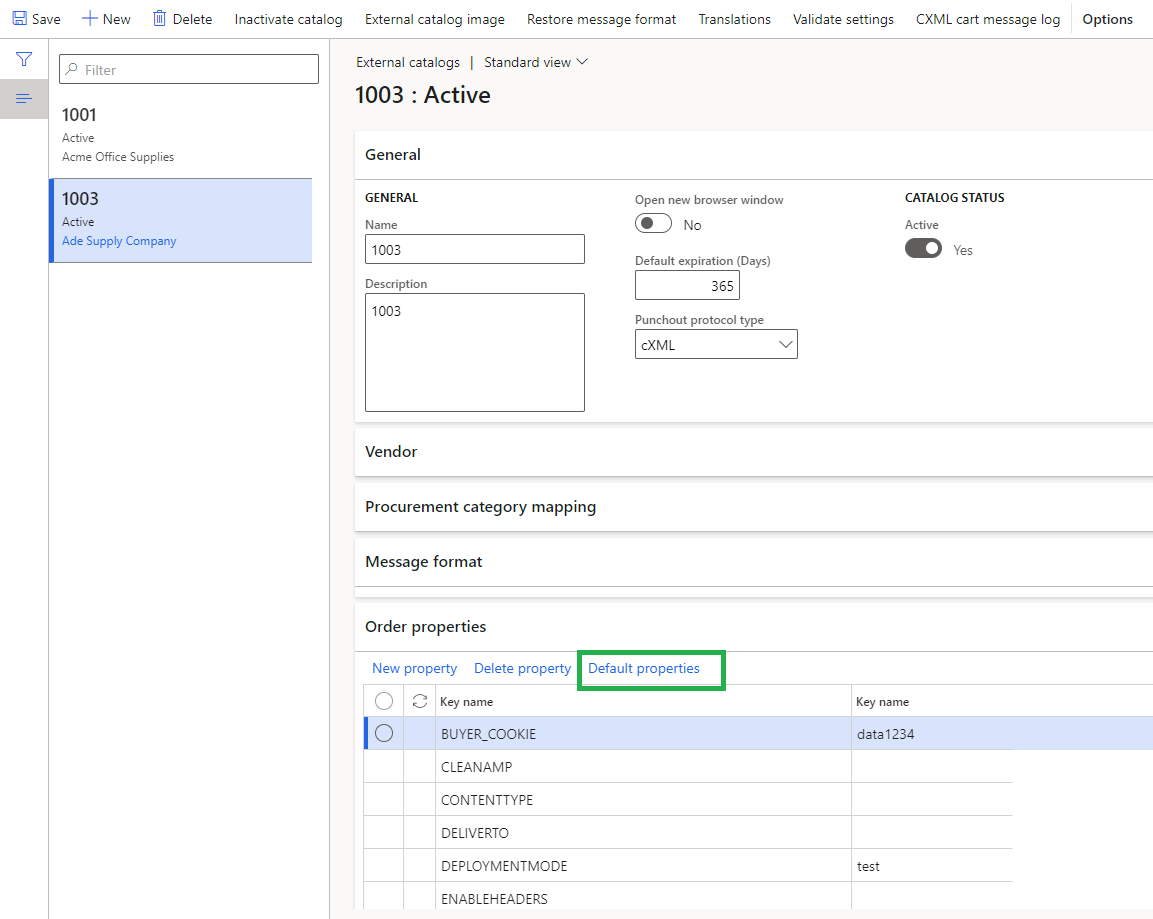Toggle the list view lines icon
This screenshot has width=1153, height=919.
[x=24, y=98]
